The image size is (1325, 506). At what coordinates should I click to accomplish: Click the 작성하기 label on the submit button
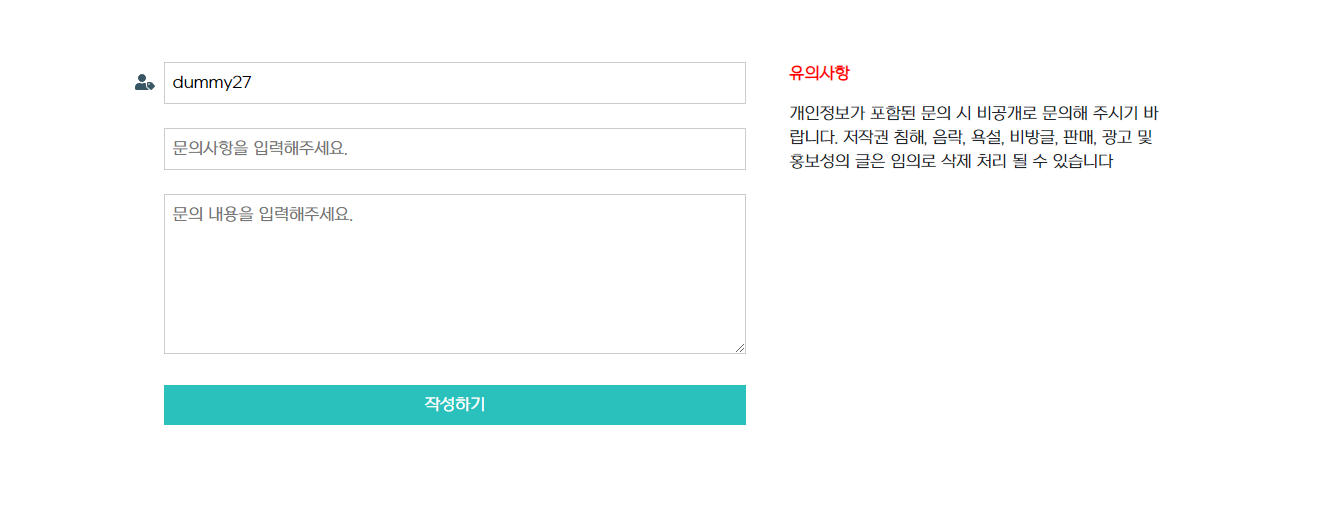pyautogui.click(x=455, y=405)
